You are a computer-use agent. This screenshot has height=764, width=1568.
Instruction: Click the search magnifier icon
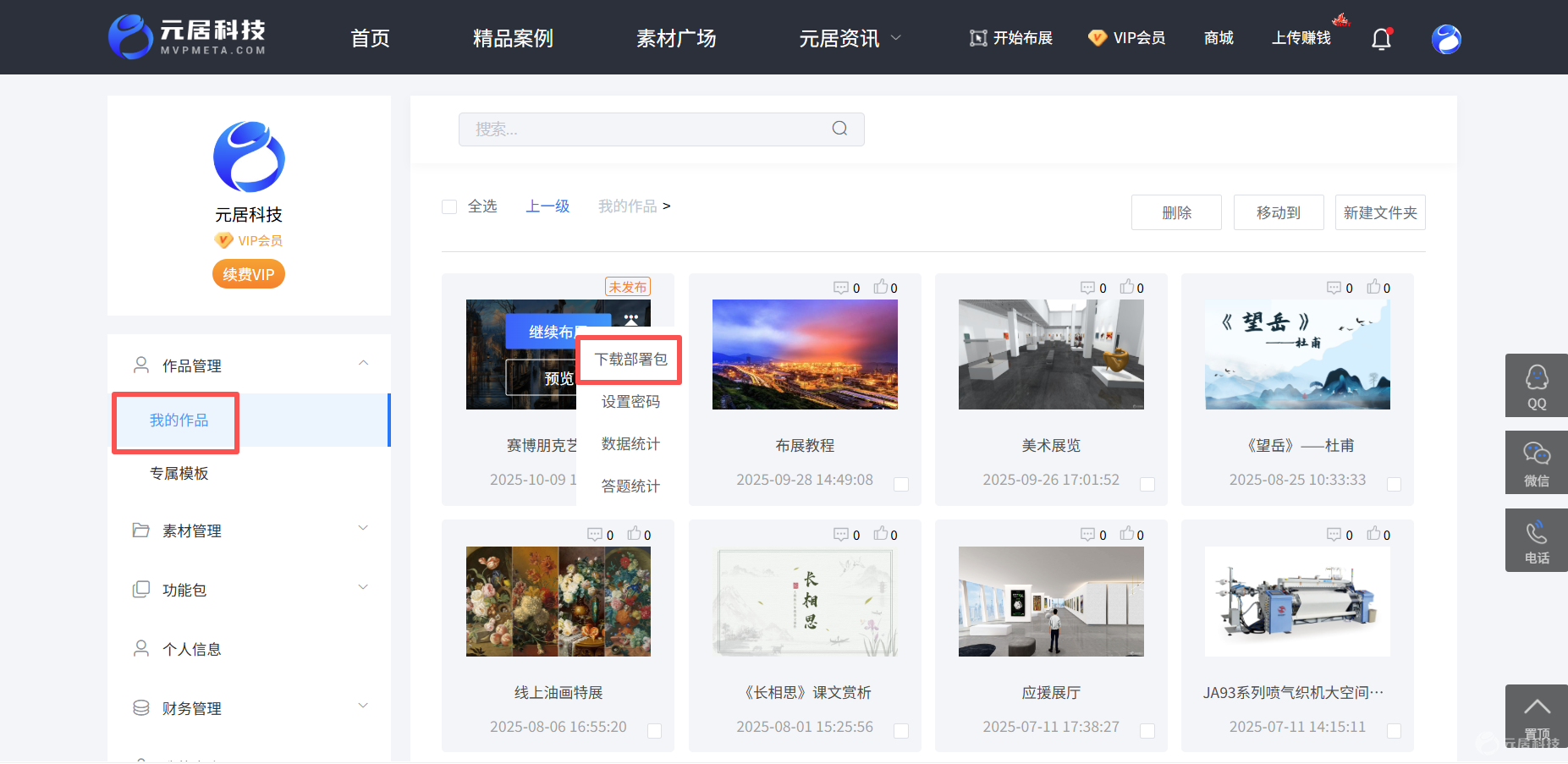coord(839,129)
